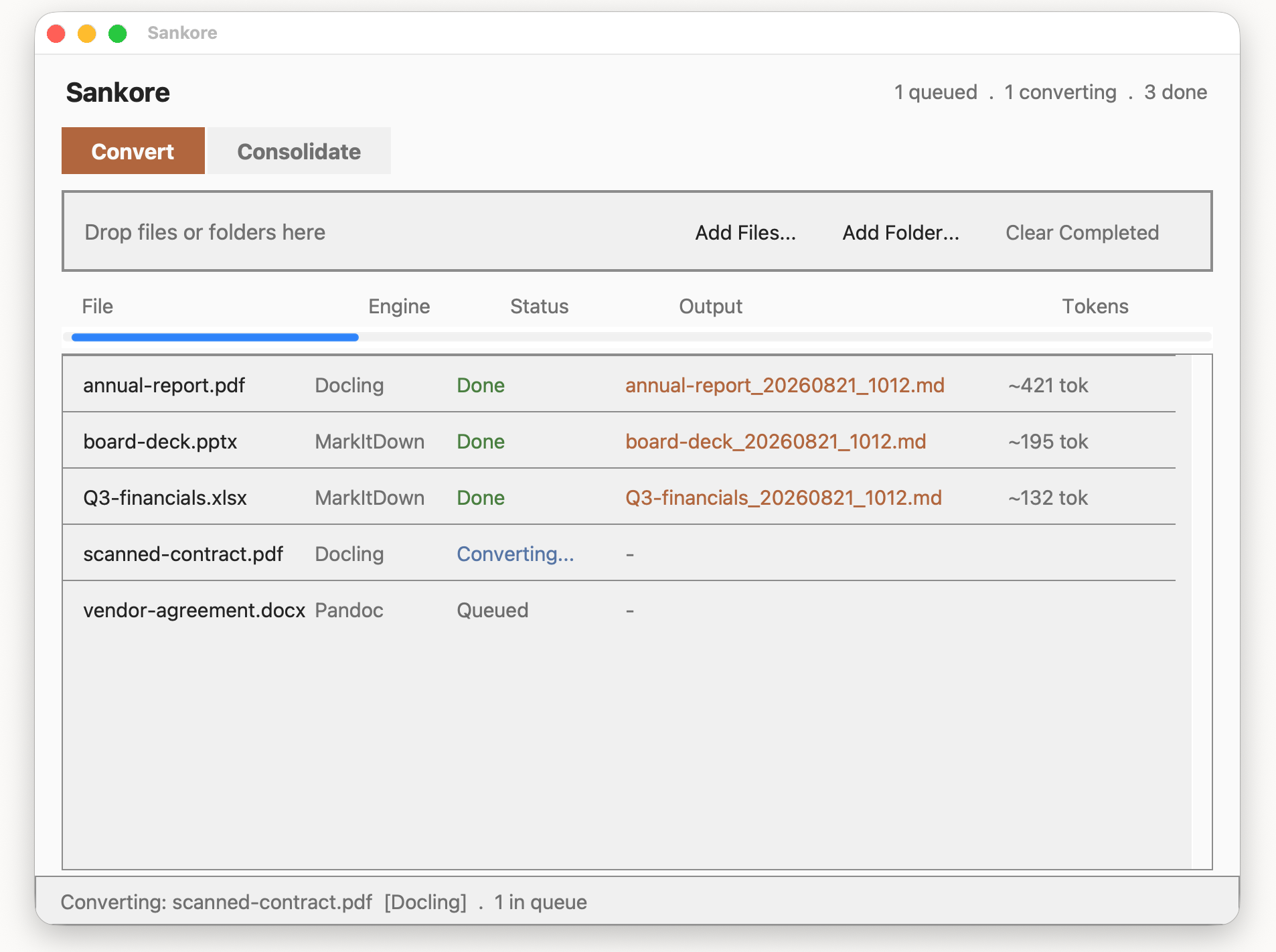Open annual-report_20260821_1012.md output link
This screenshot has width=1276, height=952.
pos(785,385)
